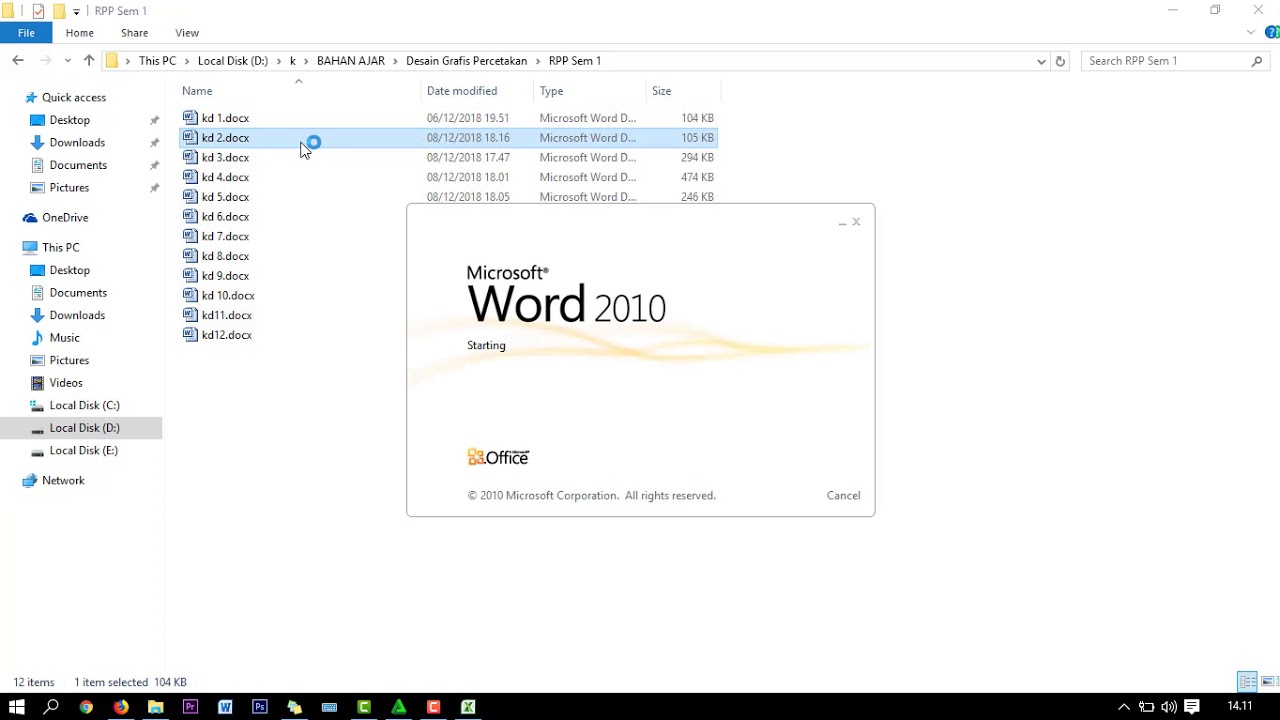Cancel Word 2010 startup
1280x720 pixels.
[843, 495]
